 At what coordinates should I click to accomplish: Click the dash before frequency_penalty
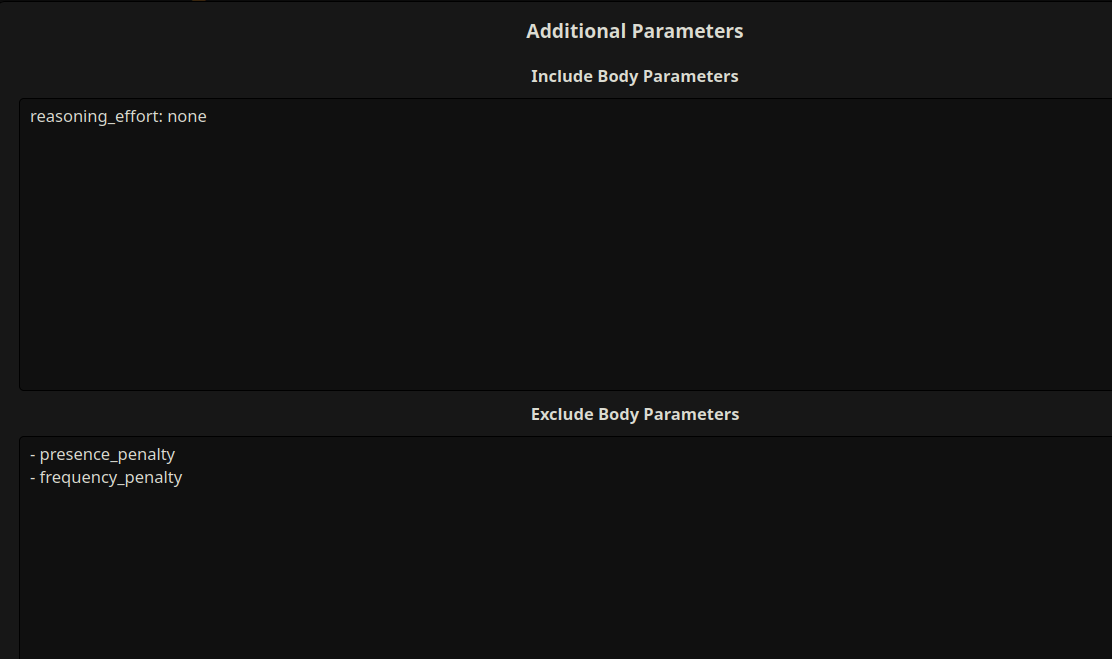33,478
